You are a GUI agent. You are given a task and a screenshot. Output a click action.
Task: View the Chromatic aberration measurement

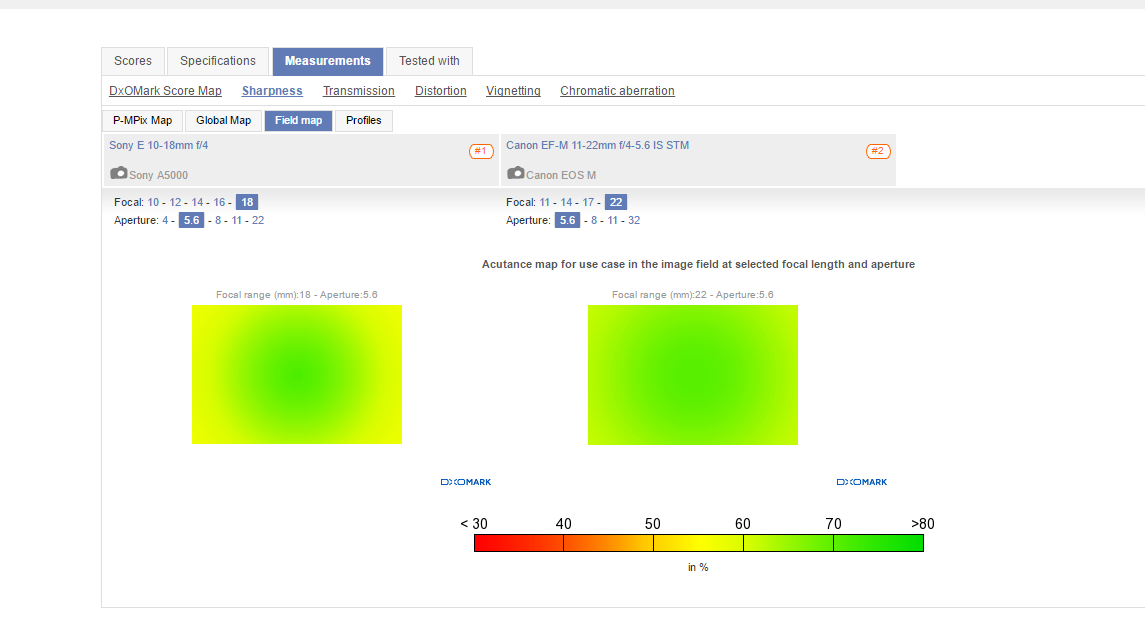617,91
